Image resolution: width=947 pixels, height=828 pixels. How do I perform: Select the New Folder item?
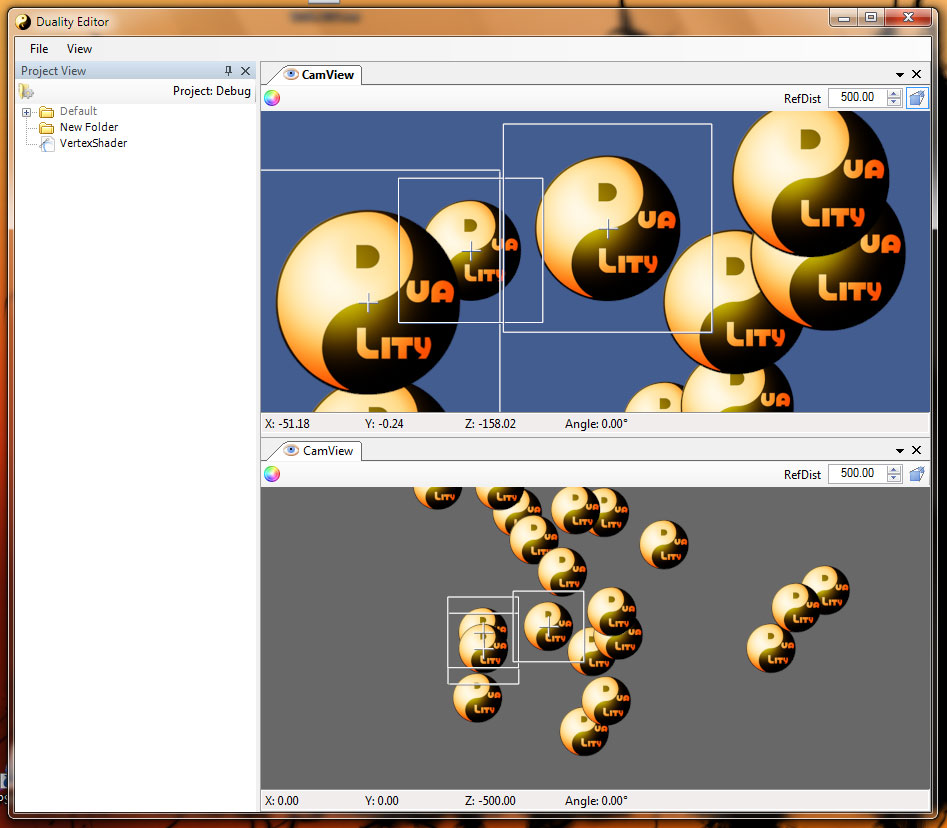coord(89,127)
